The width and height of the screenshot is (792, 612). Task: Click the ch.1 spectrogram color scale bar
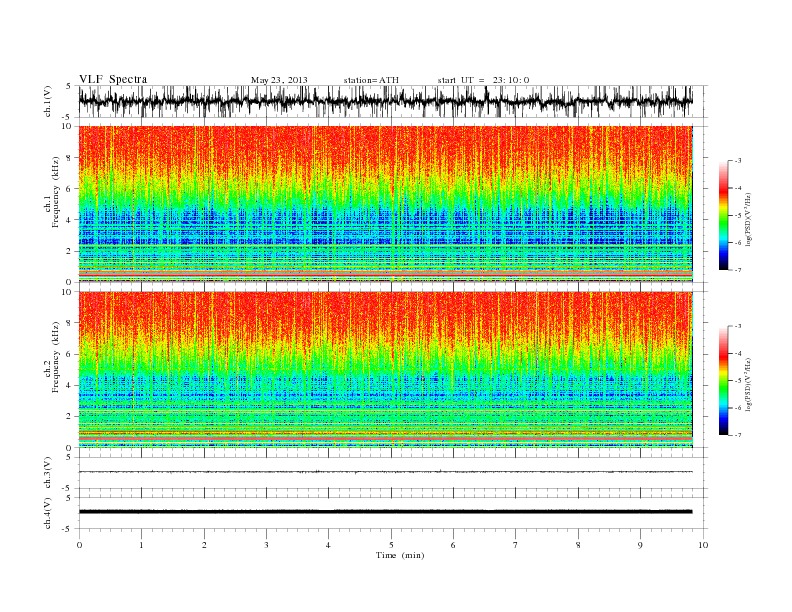[x=724, y=215]
